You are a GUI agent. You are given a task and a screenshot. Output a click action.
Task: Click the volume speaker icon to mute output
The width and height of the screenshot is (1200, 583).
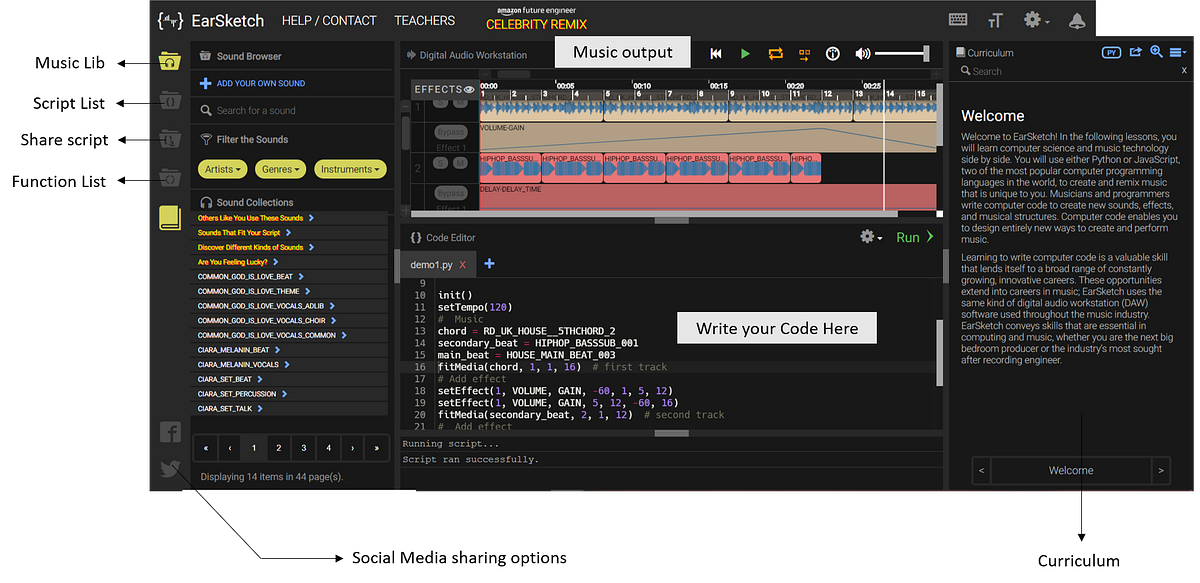coord(862,54)
